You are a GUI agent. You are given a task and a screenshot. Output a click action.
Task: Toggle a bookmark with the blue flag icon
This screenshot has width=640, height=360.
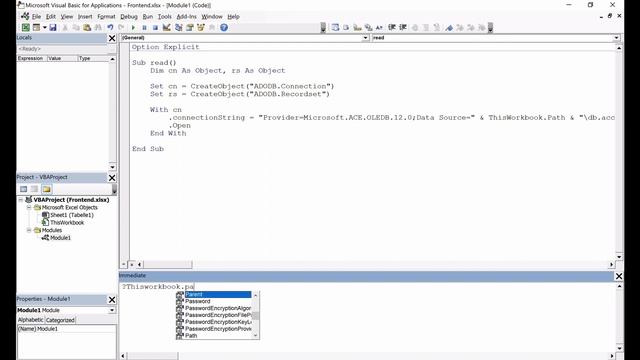(x=449, y=27)
